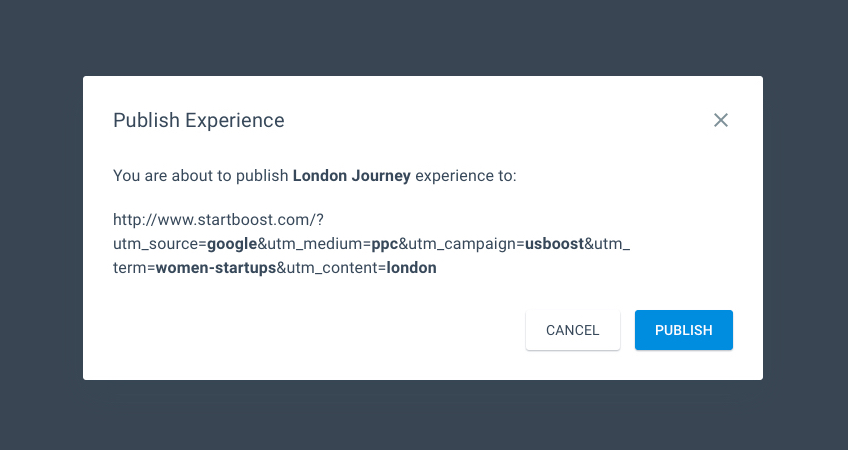
Task: Click the empty white area left of Cancel
Action: coord(300,330)
